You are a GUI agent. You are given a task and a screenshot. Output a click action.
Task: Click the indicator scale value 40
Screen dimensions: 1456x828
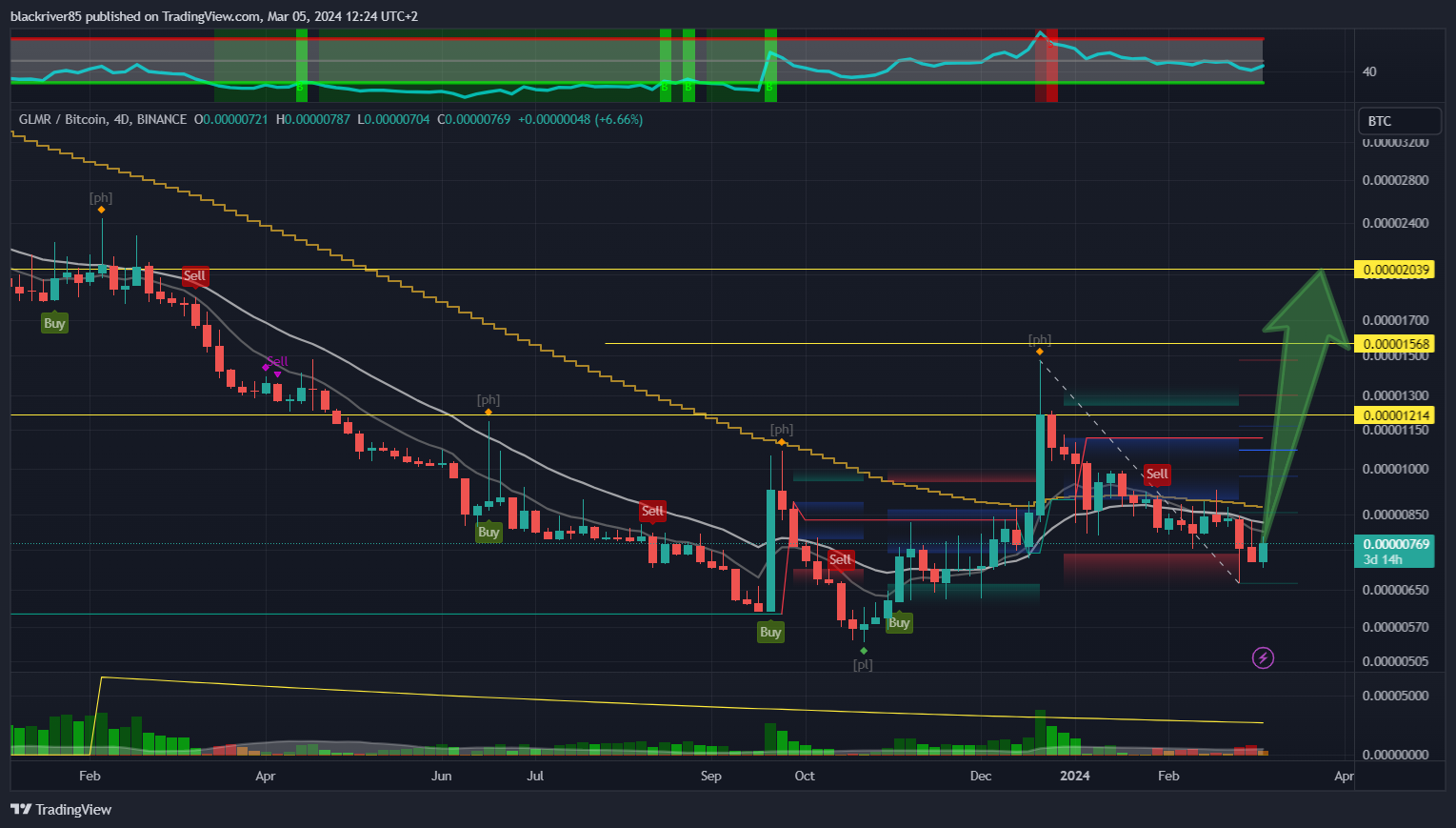coord(1369,71)
